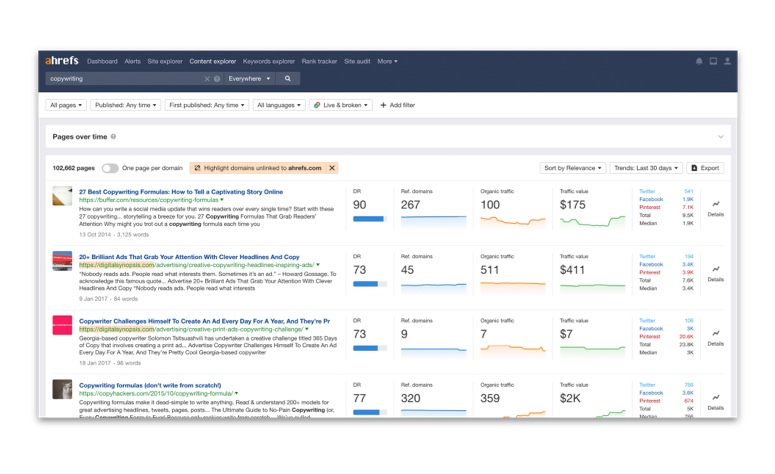Click the user account icon
Viewport: 775px width, 474px height.
727,61
